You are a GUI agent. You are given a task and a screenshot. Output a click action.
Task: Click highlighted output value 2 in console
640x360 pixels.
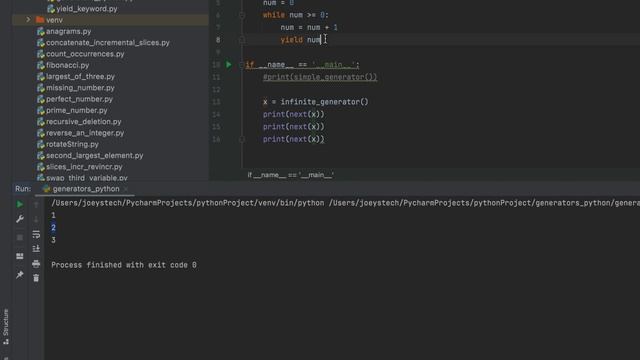click(53, 227)
